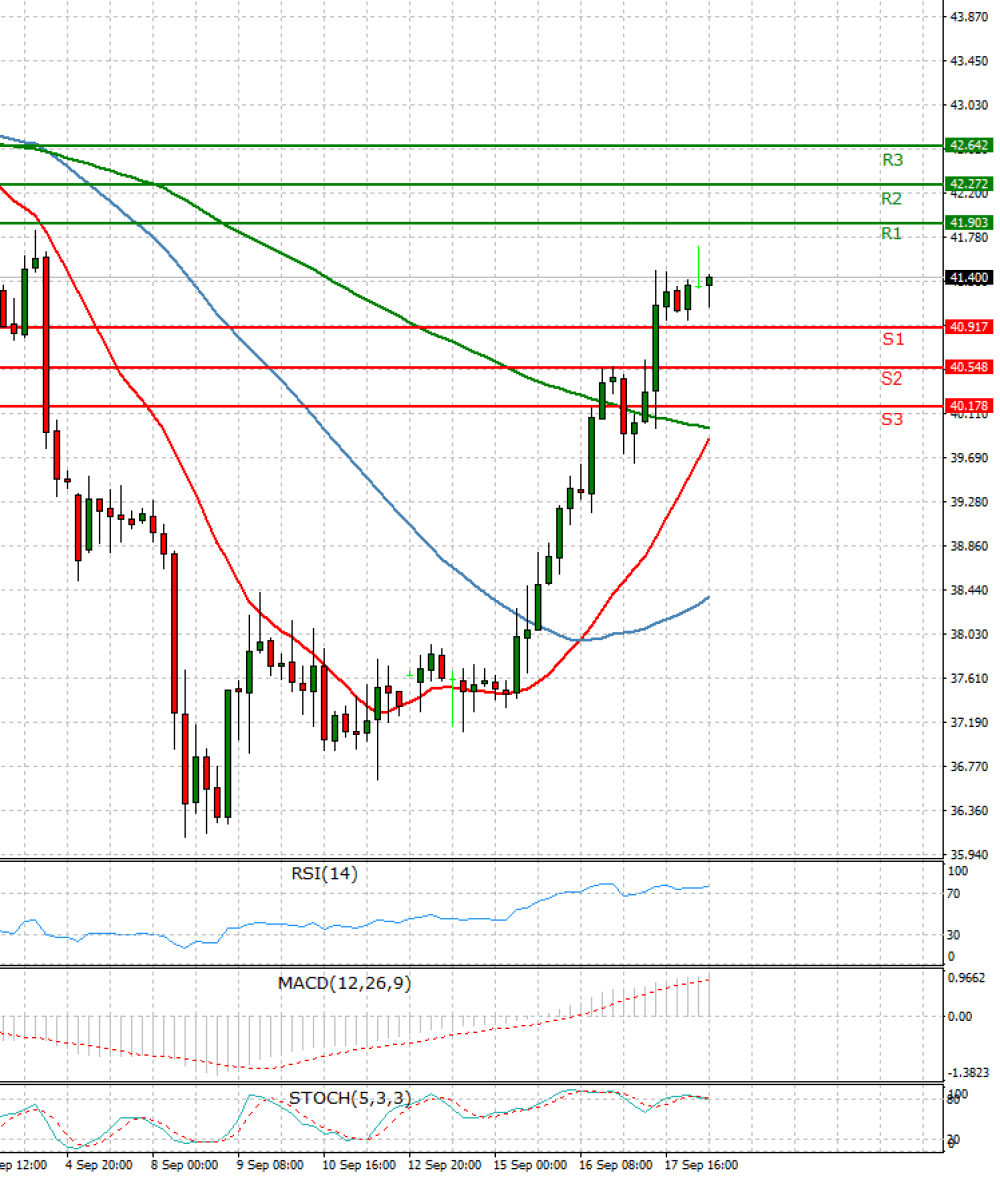1000x1180 pixels.
Task: Click the MACD(12,26,9) indicator title
Action: point(345,983)
